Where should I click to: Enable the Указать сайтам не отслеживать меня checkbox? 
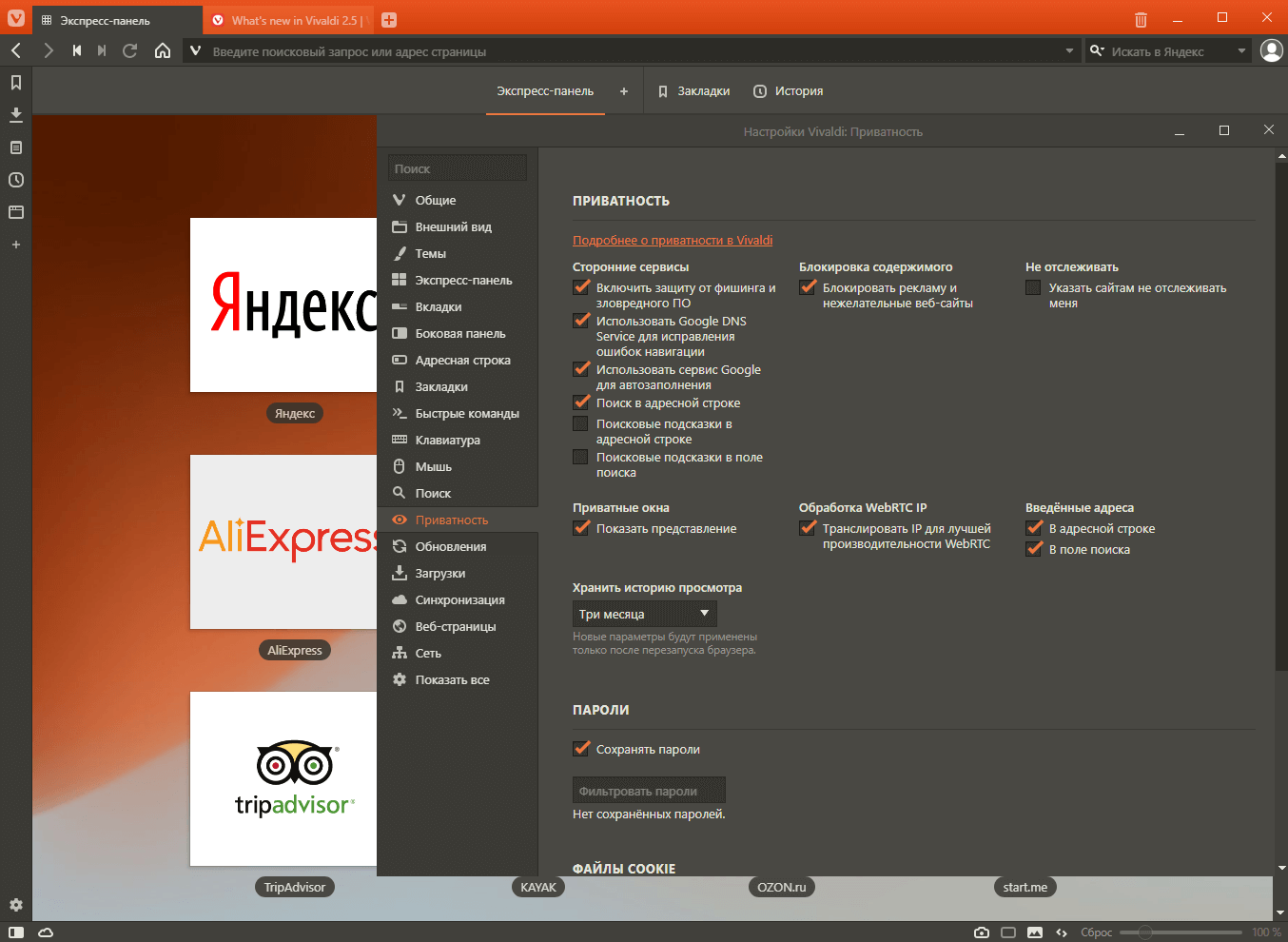(1034, 286)
